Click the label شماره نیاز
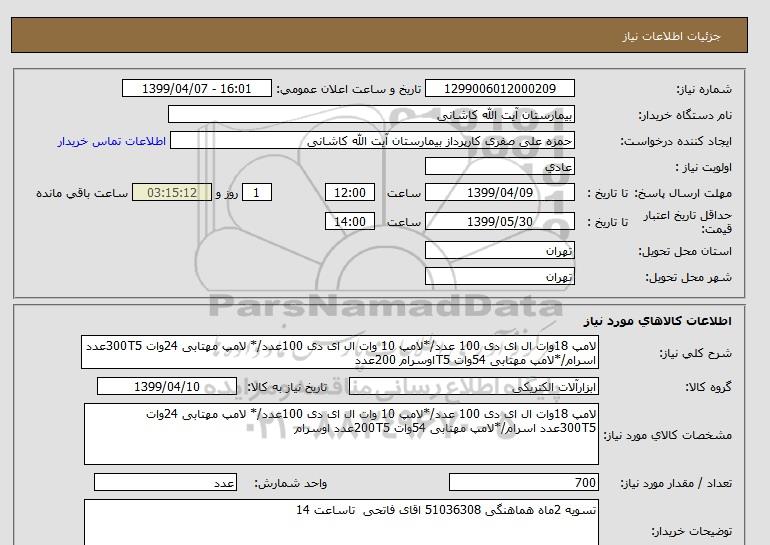This screenshot has width=770, height=545. click(704, 89)
